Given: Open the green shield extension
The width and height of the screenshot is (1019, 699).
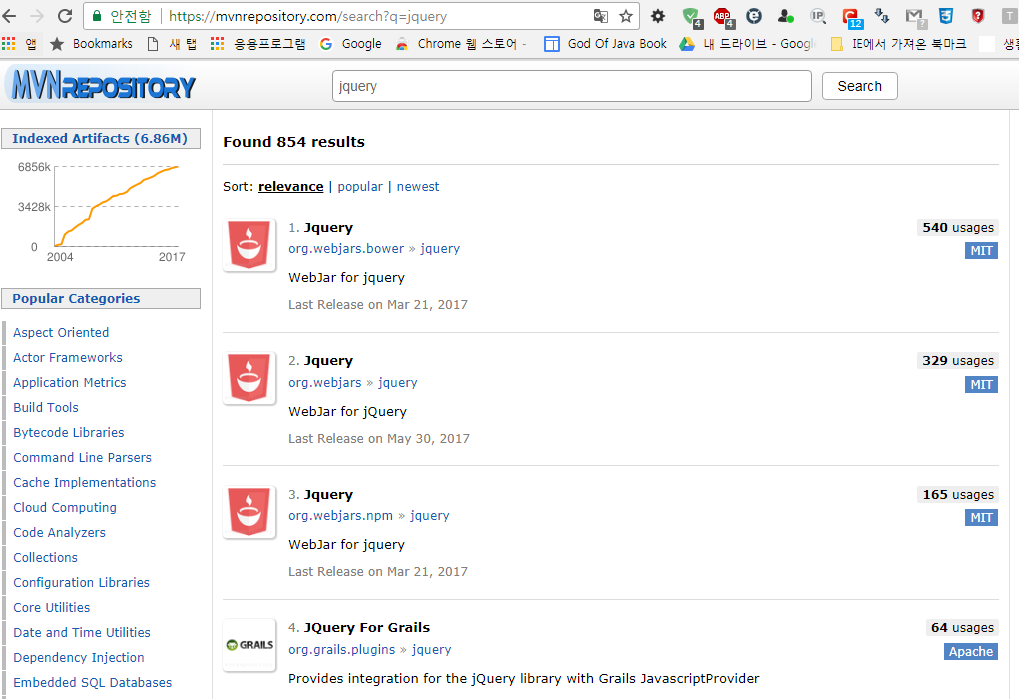Looking at the screenshot, I should [x=691, y=18].
